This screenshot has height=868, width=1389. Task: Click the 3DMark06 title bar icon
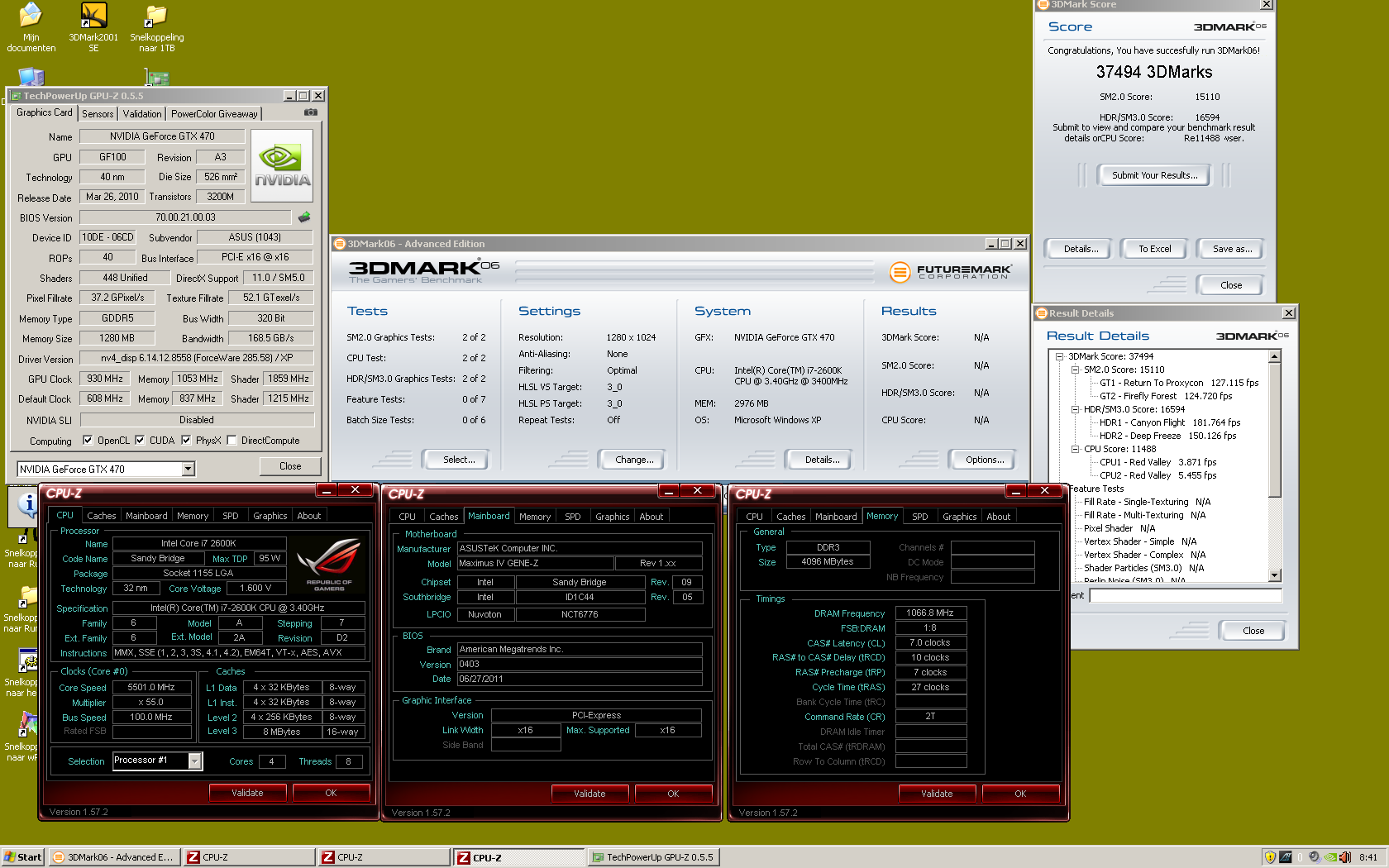pos(339,244)
